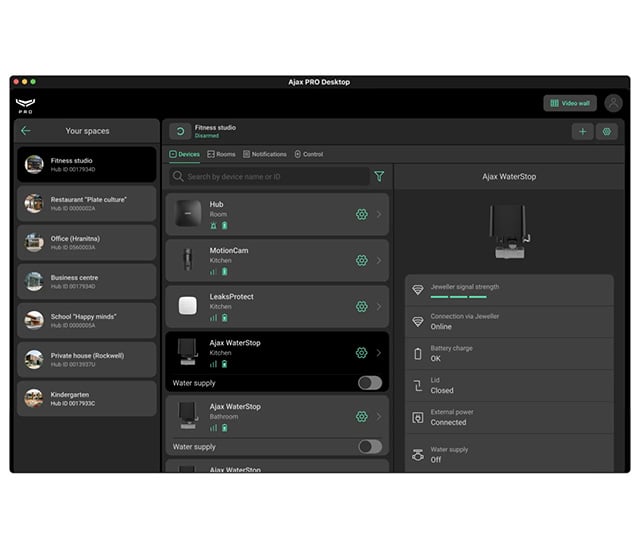Click the Disarmed status text
Image resolution: width=640 pixels, height=550 pixels.
tap(207, 136)
